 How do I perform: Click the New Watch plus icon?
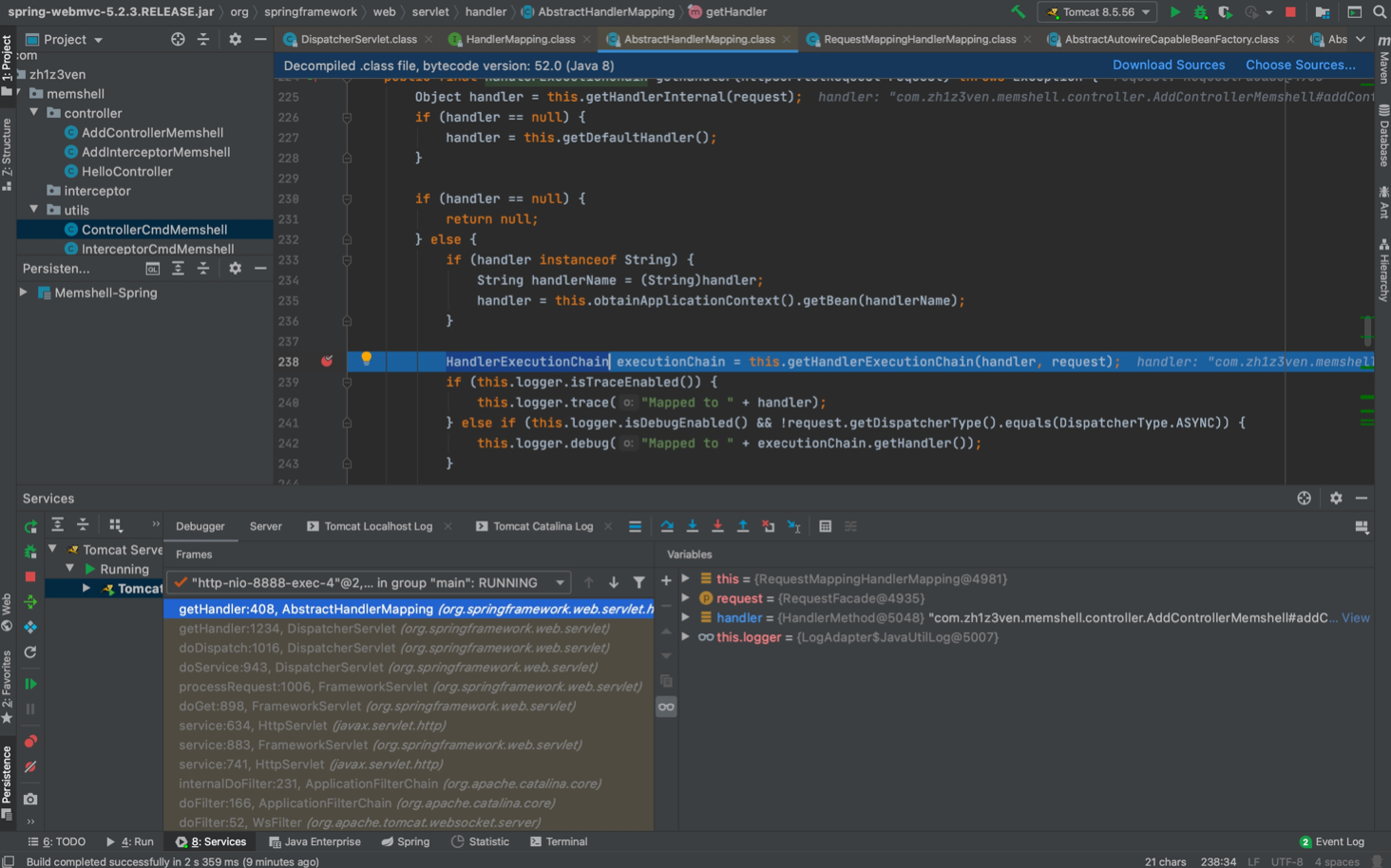666,580
